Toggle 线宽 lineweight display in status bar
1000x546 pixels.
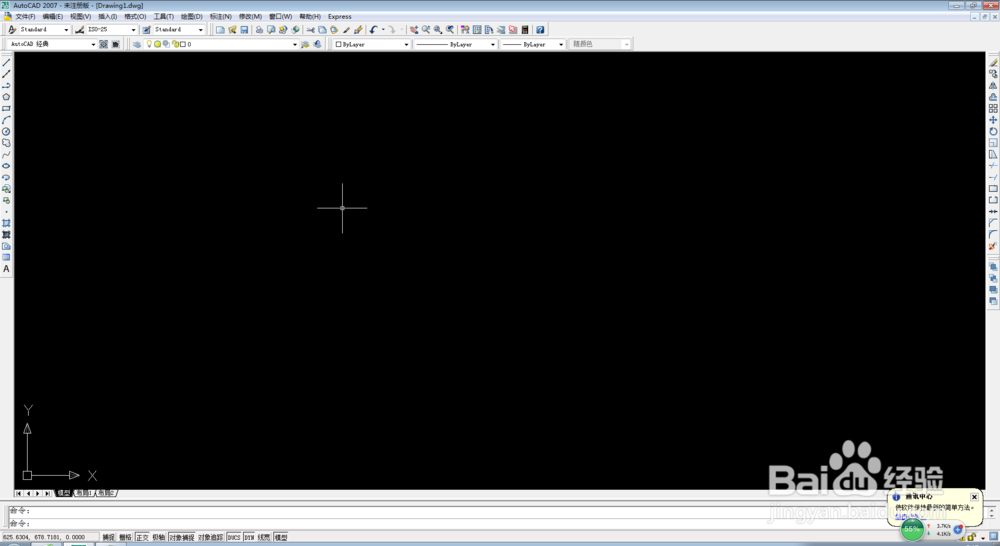coord(264,538)
